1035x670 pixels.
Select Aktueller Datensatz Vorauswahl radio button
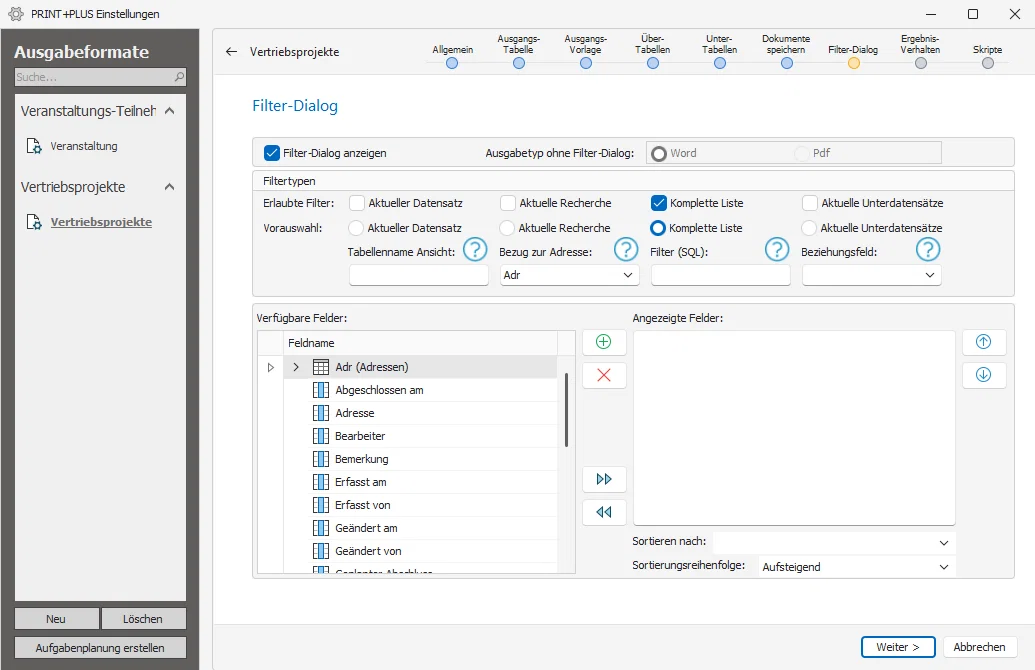click(x=356, y=228)
